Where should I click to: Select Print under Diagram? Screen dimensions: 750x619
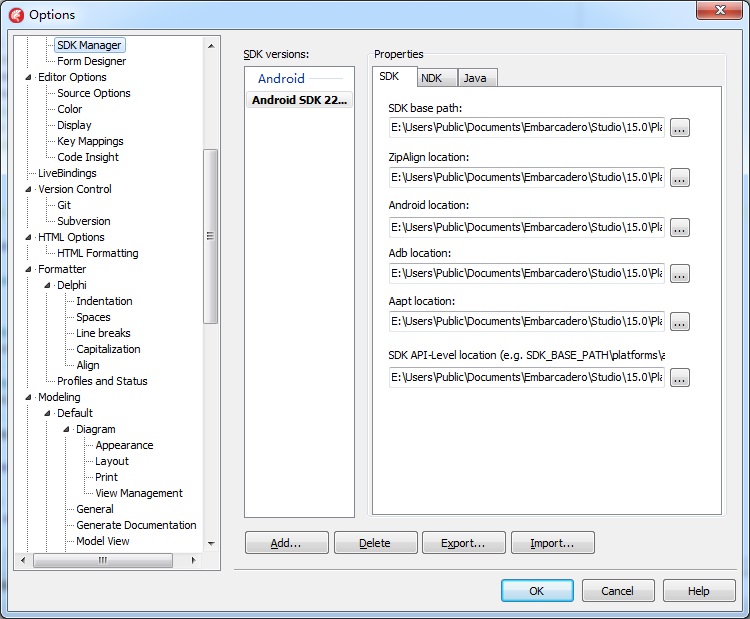[106, 477]
